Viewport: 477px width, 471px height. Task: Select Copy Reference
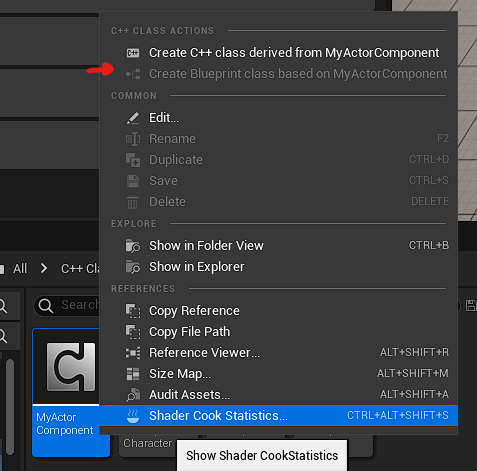(x=279, y=311)
